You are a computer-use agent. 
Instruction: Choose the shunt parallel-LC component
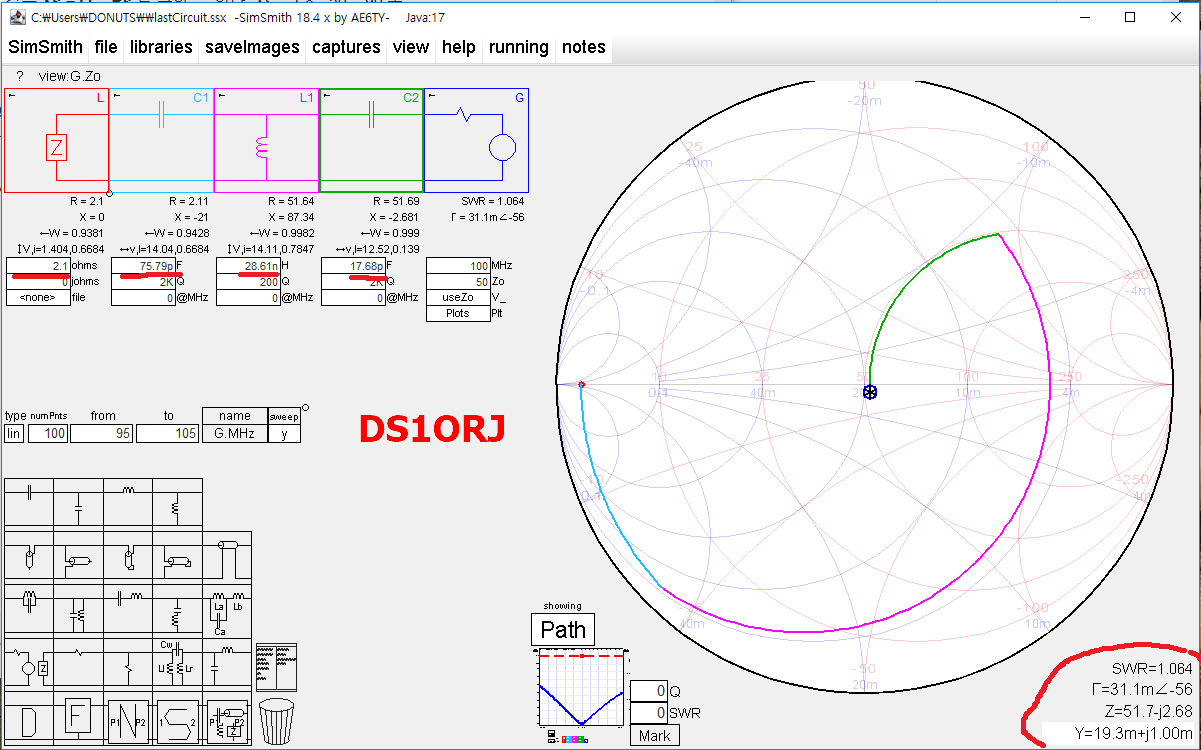click(78, 606)
